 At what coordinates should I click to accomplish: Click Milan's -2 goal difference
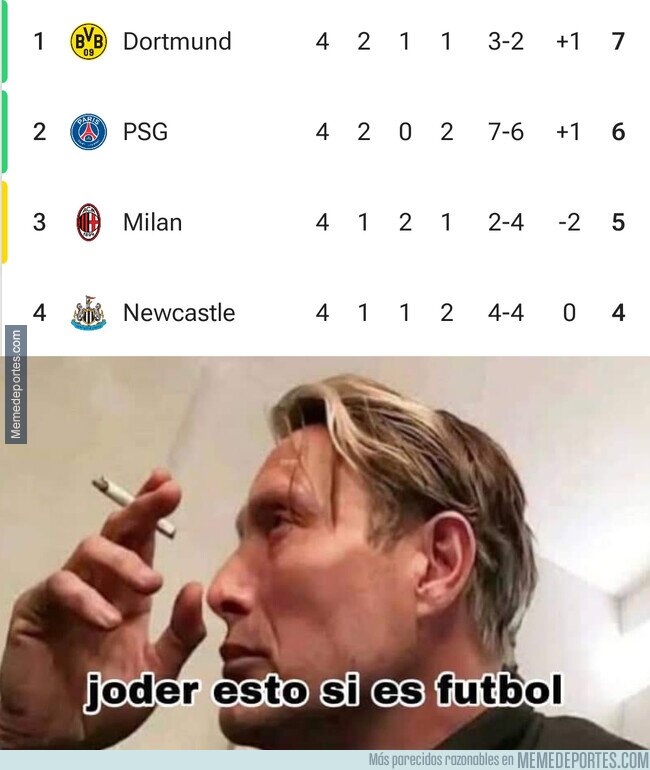tap(569, 222)
